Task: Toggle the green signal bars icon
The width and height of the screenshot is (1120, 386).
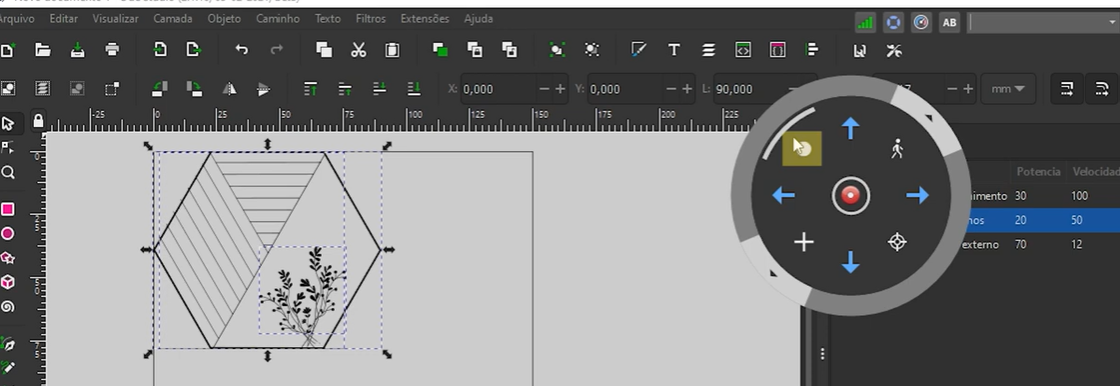Action: pyautogui.click(x=866, y=23)
